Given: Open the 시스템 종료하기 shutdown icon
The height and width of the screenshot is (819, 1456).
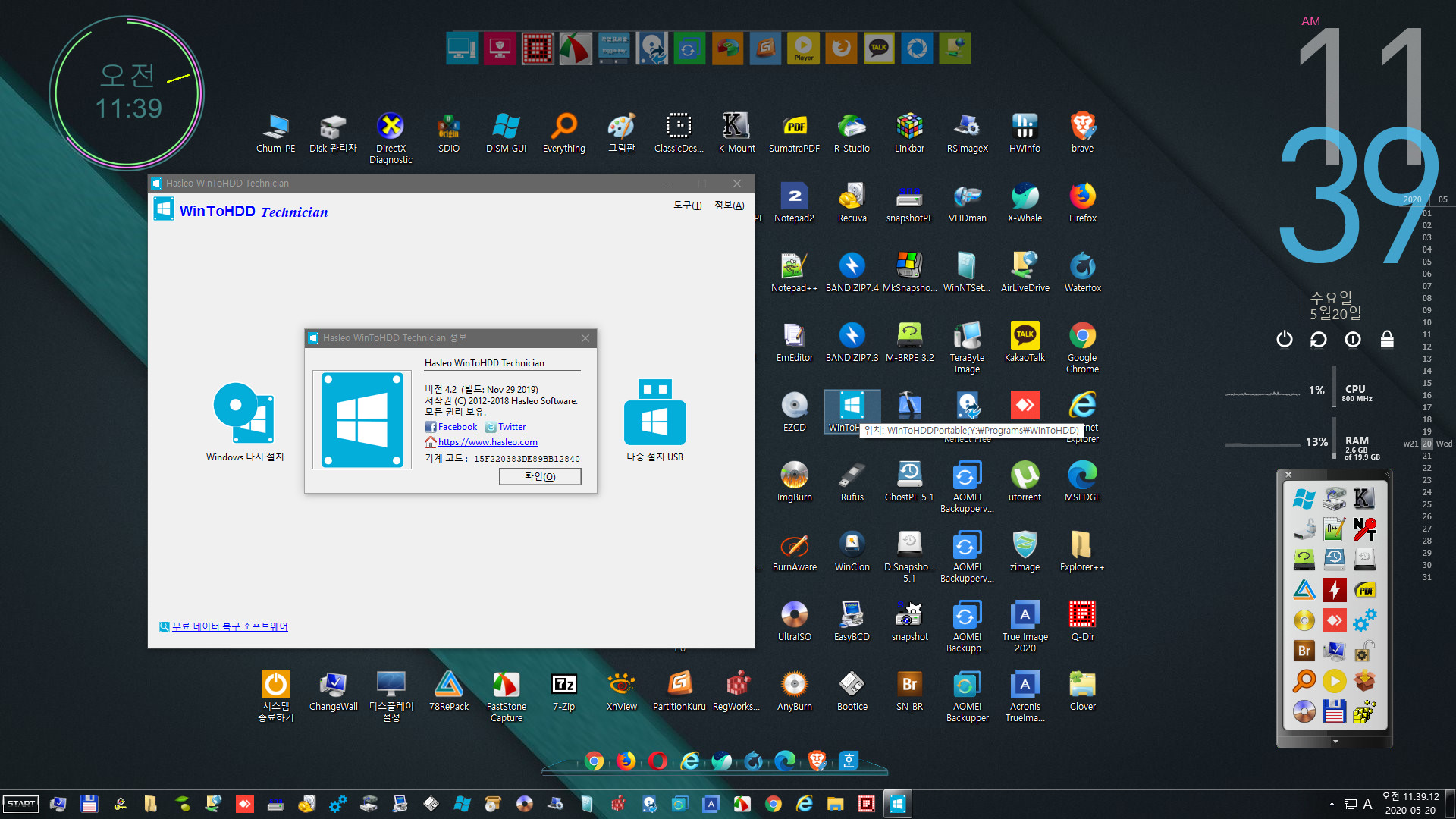Looking at the screenshot, I should tap(275, 696).
